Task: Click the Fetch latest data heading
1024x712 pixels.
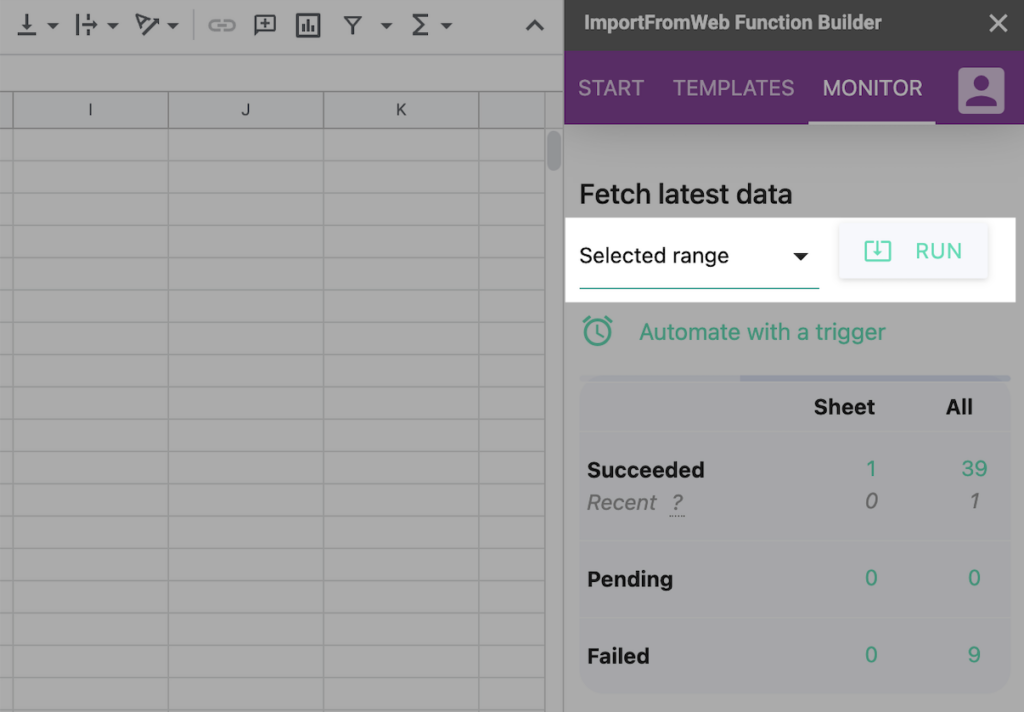Action: 686,194
